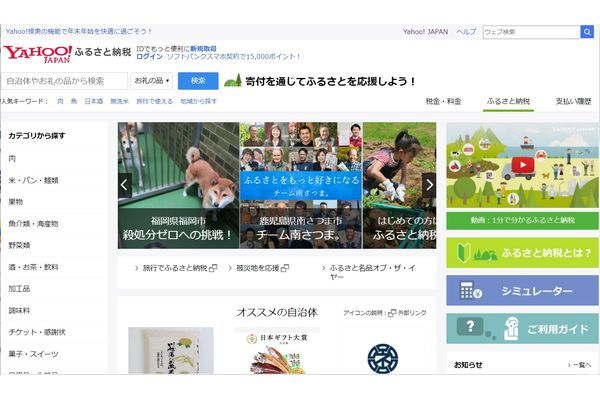The image size is (600, 400).
Task: Open the シミュレーター banner
Action: pyautogui.click(x=522, y=290)
